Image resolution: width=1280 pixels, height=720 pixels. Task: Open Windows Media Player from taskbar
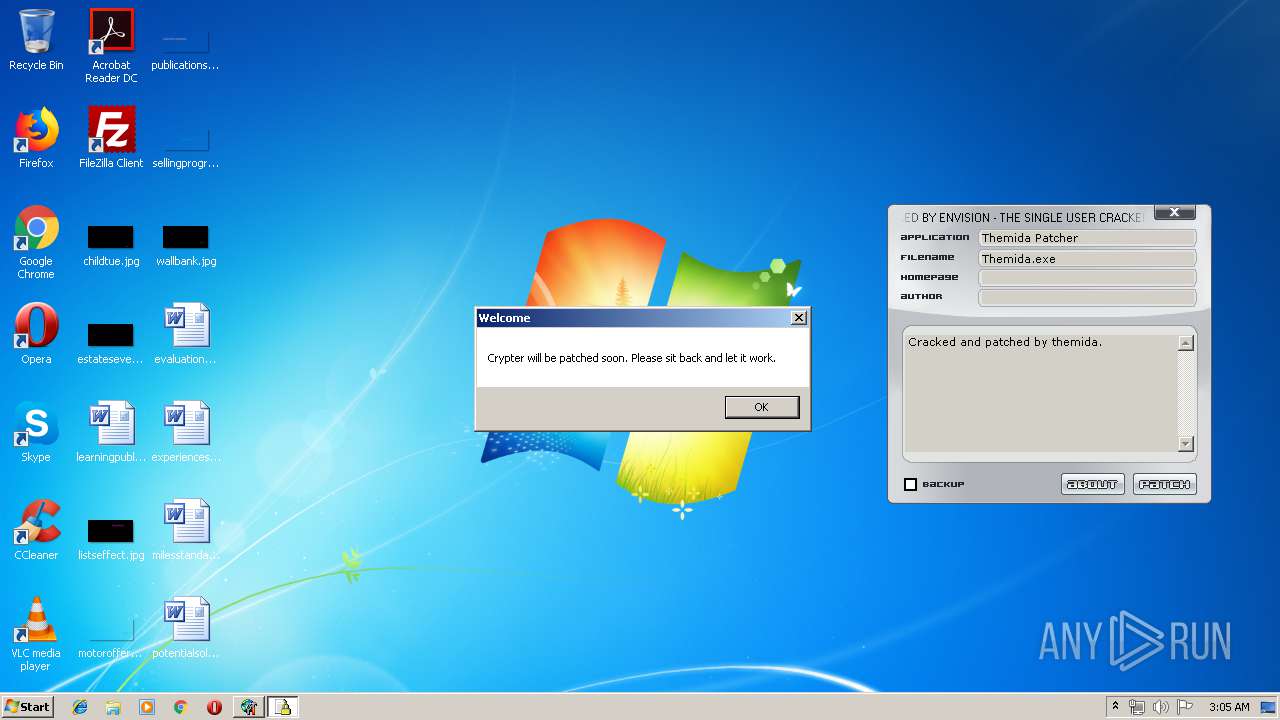[x=147, y=707]
